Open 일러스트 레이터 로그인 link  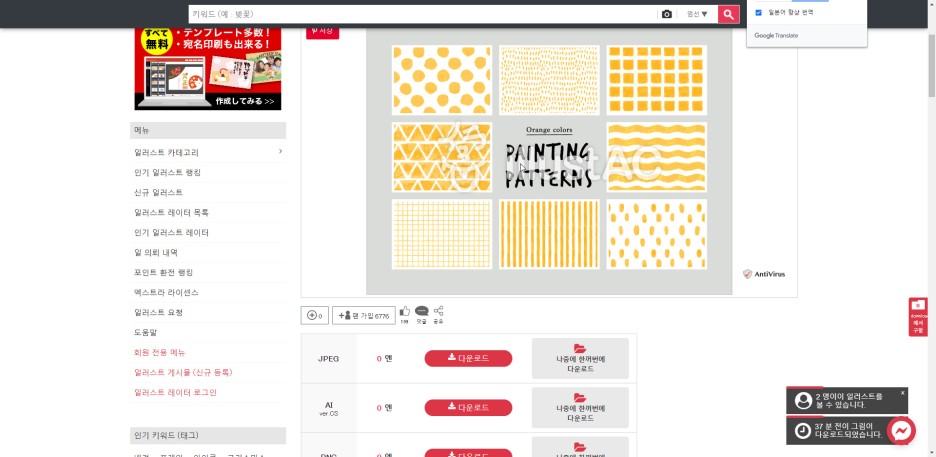176,393
